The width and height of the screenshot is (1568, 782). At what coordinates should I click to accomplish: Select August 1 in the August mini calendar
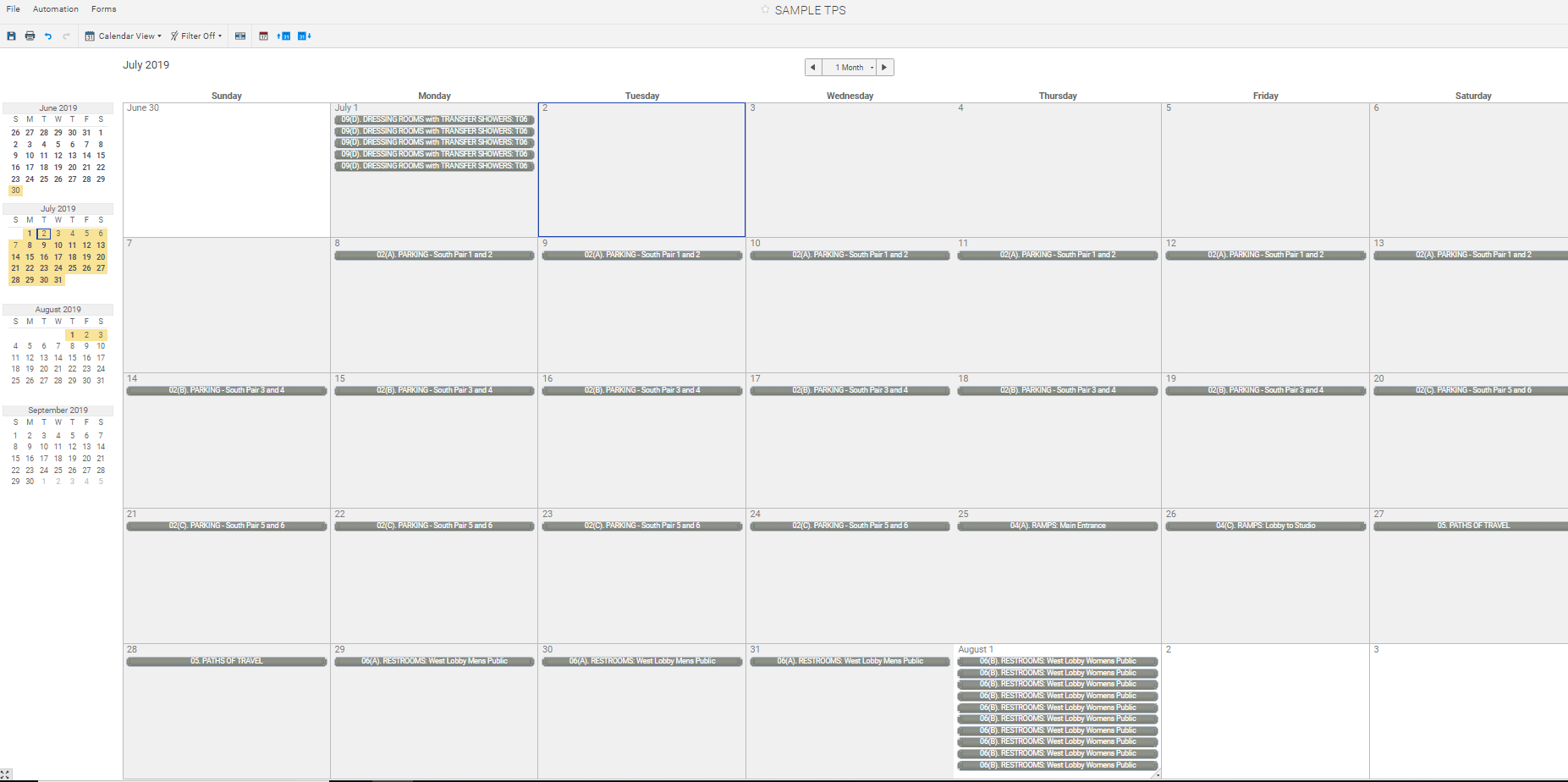pyautogui.click(x=72, y=335)
